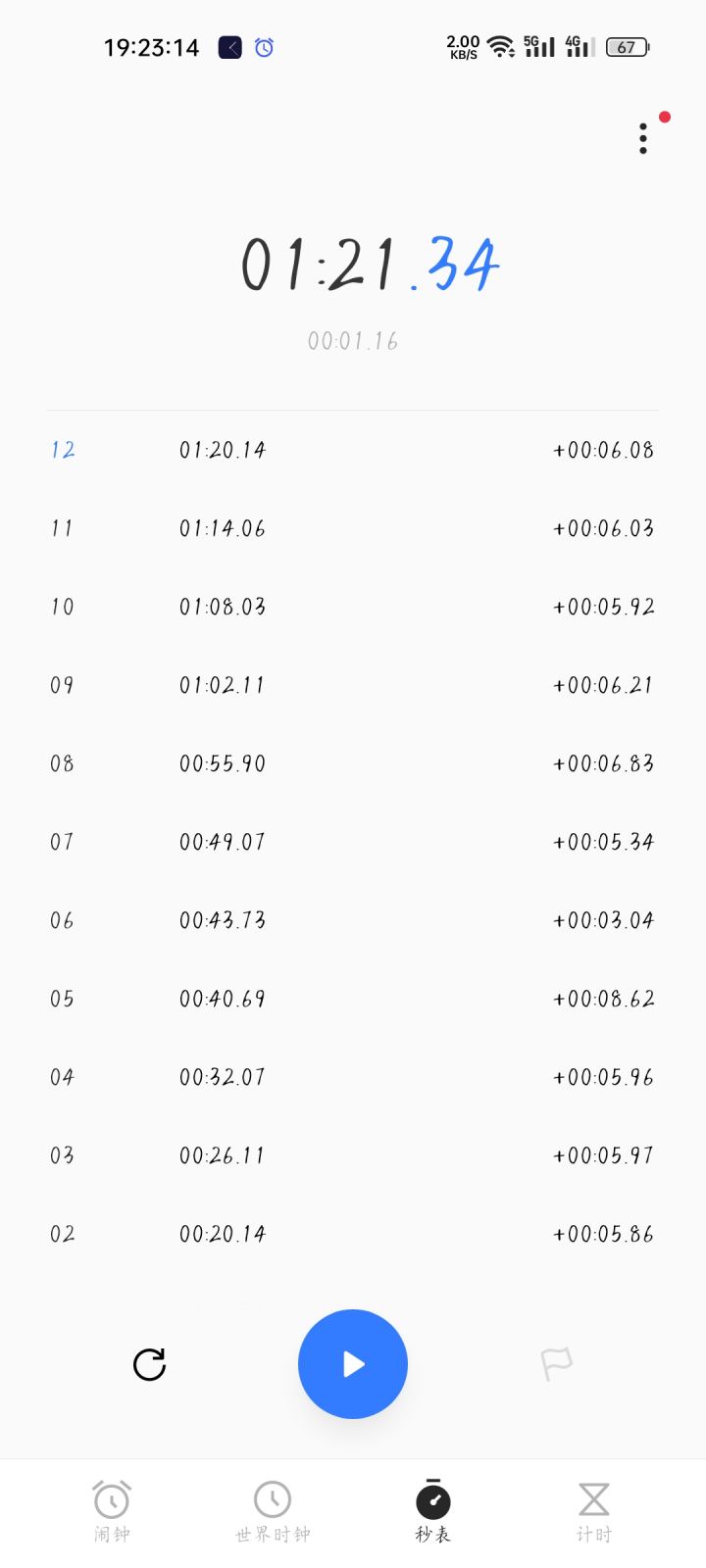
Task: Tap the main elapsed time 01:21.34
Action: click(x=370, y=266)
